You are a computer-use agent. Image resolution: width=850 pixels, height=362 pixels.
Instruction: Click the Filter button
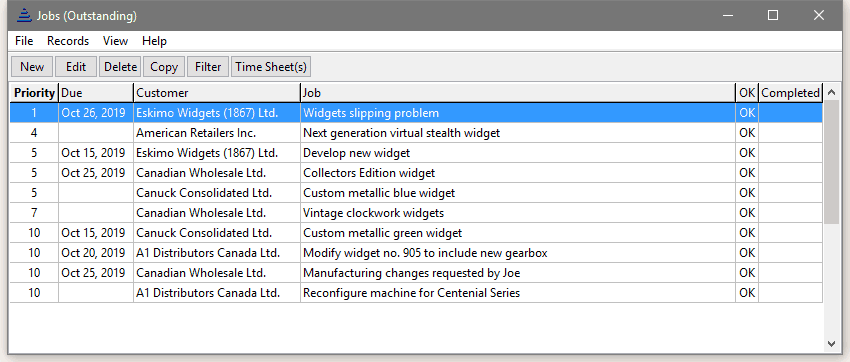coord(208,67)
